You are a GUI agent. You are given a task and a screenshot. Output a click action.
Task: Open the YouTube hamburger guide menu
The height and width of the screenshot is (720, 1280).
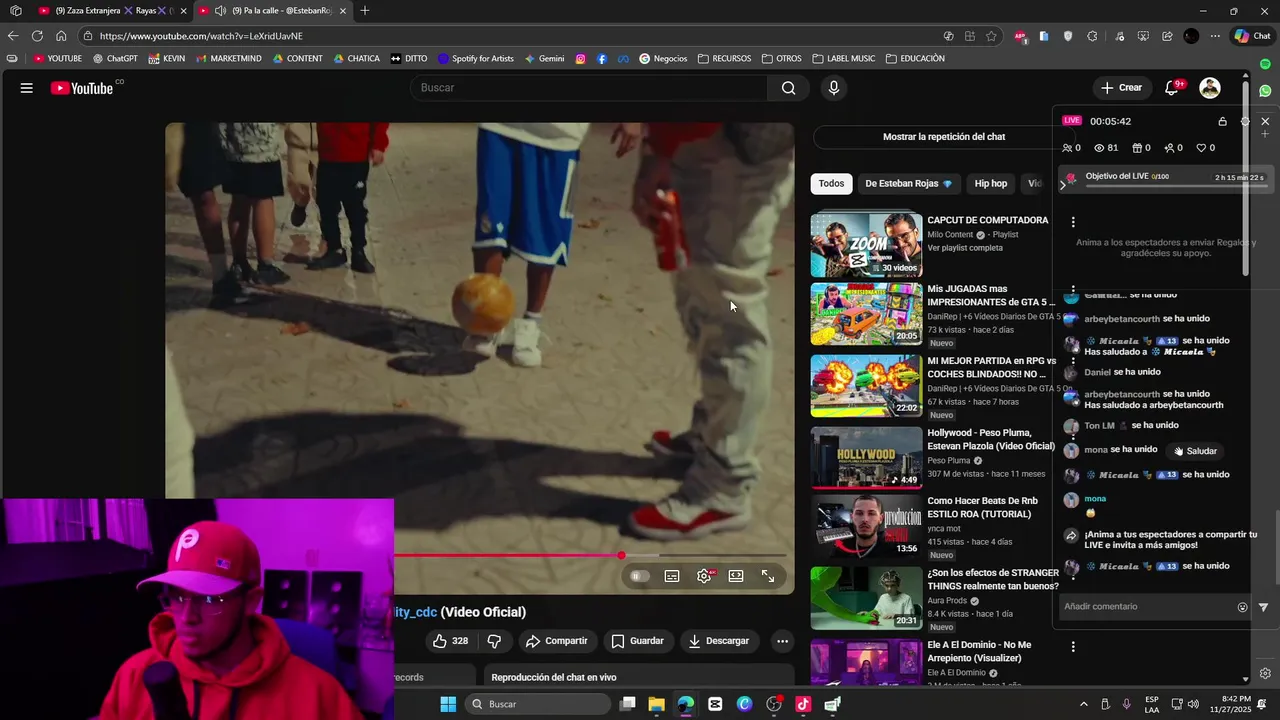(27, 88)
